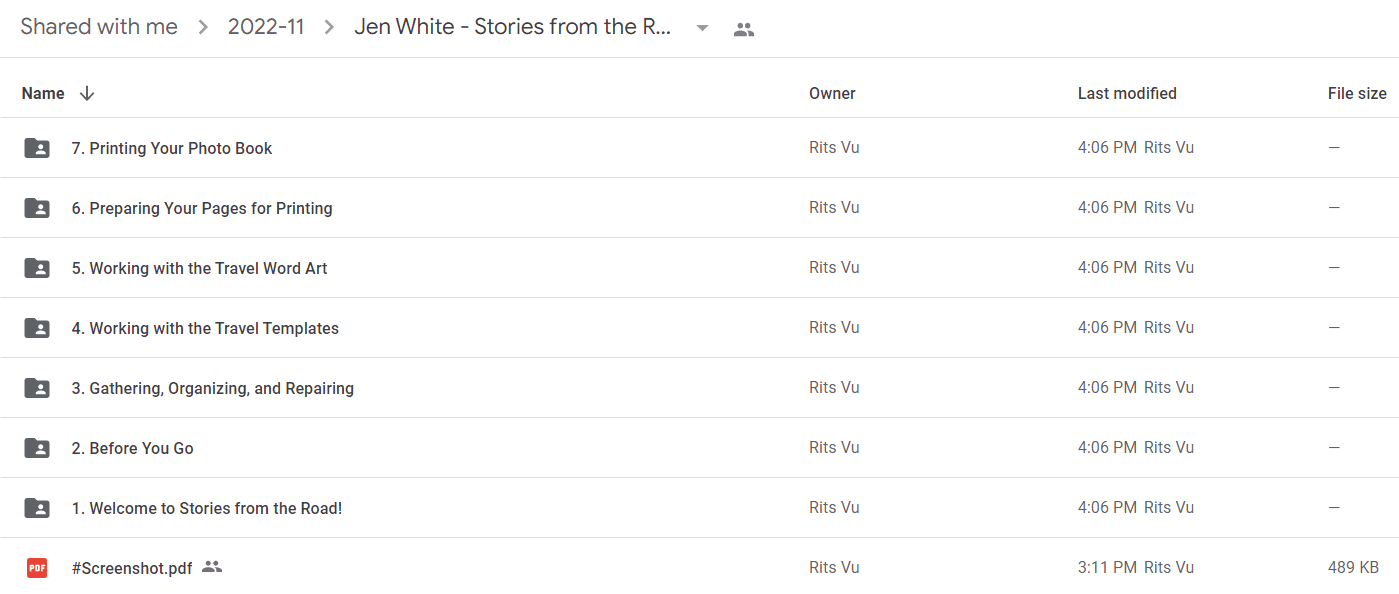Click the chevron after 2022-11 breadcrumb
The width and height of the screenshot is (1399, 594).
pyautogui.click(x=329, y=28)
